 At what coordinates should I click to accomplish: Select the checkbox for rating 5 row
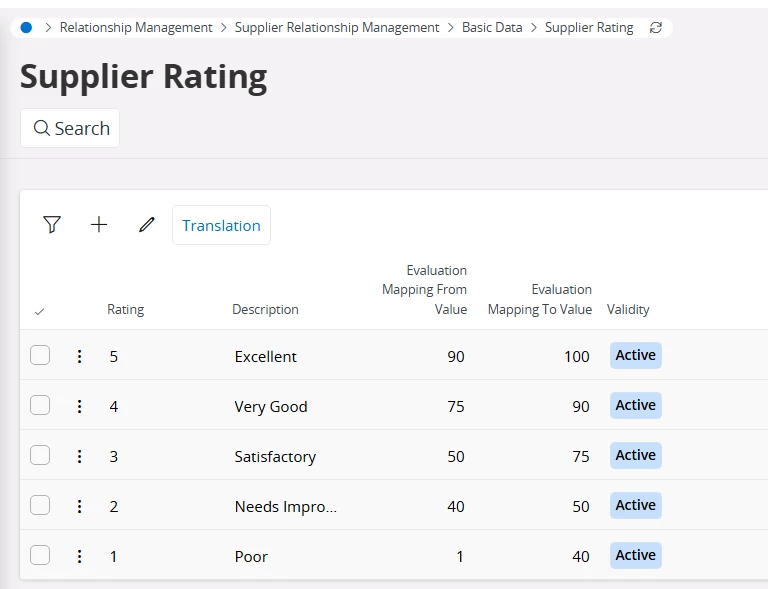(40, 355)
